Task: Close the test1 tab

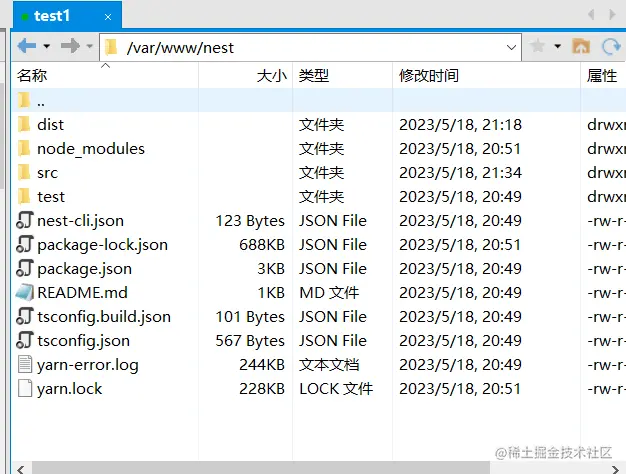Action: click(108, 17)
